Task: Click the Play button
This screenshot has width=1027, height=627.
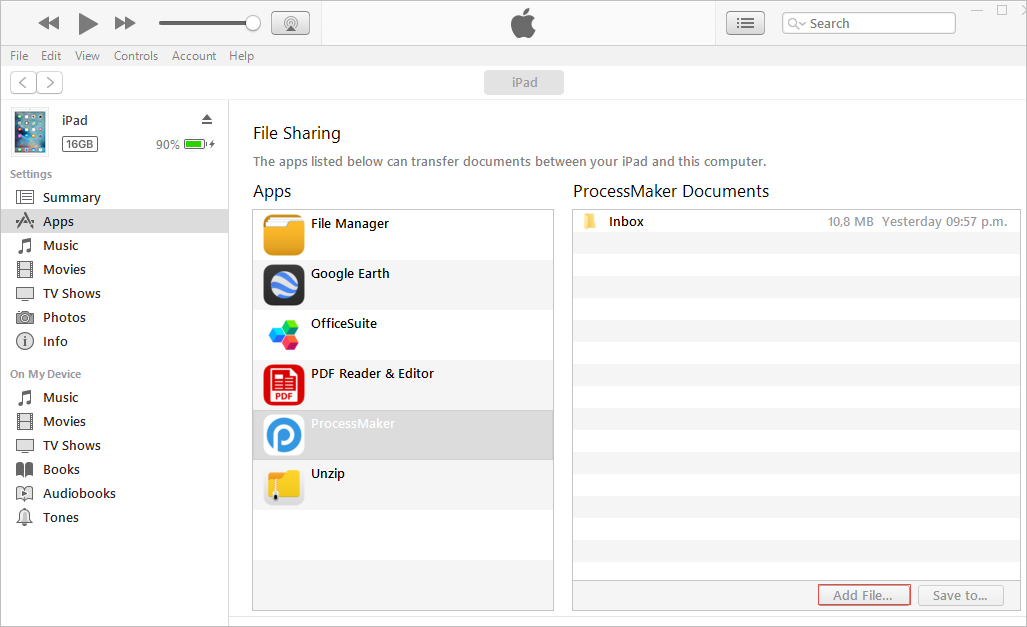Action: tap(88, 23)
